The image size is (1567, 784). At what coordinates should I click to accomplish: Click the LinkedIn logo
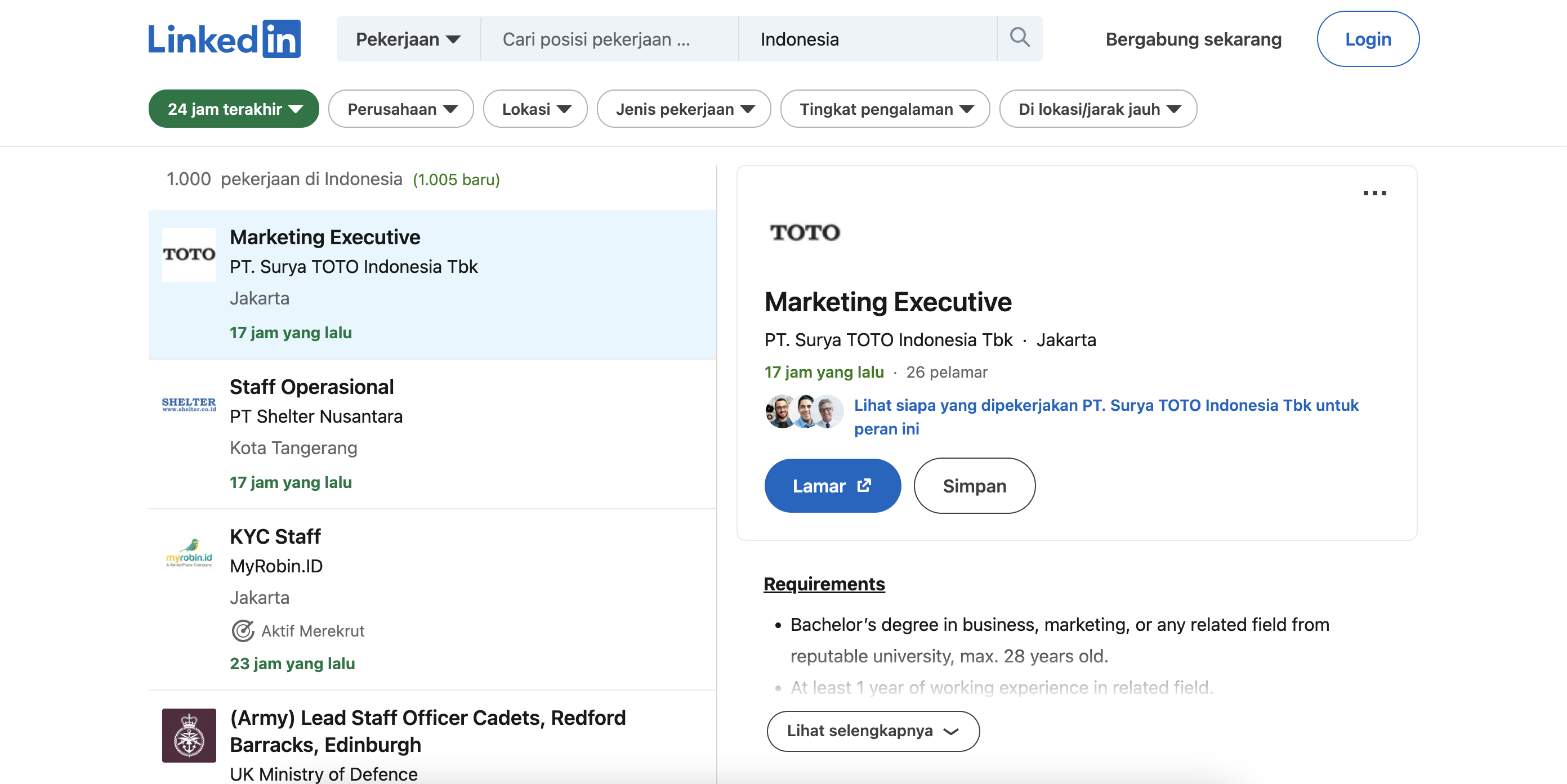click(x=224, y=39)
